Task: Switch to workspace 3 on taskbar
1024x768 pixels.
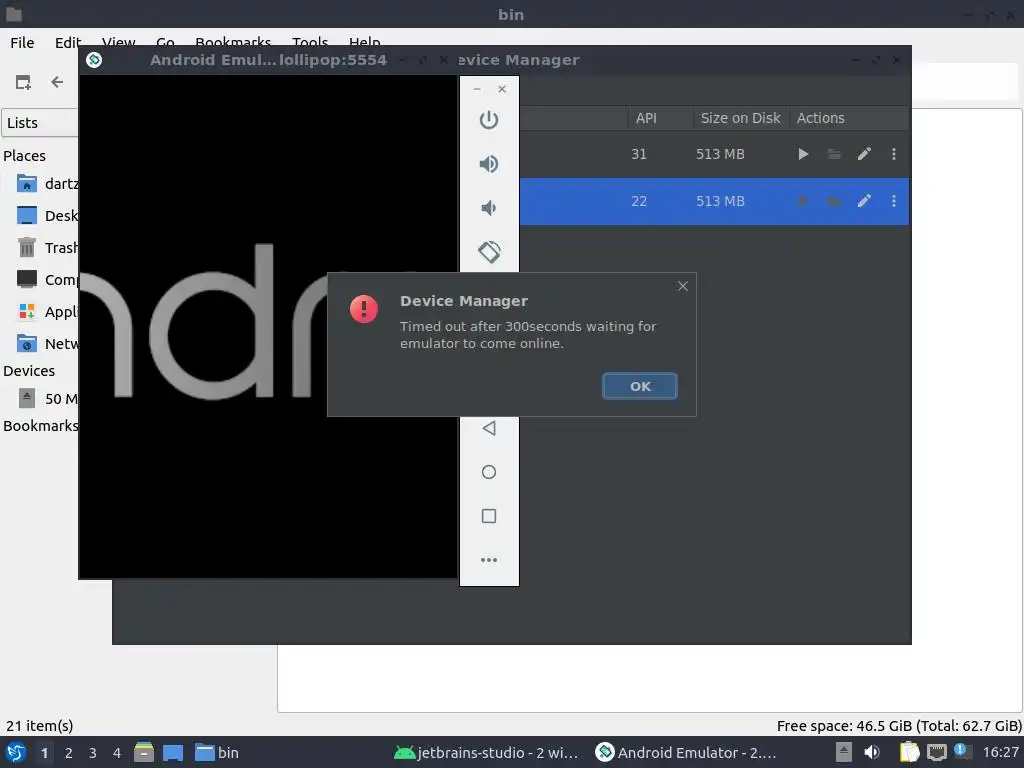Action: point(93,753)
